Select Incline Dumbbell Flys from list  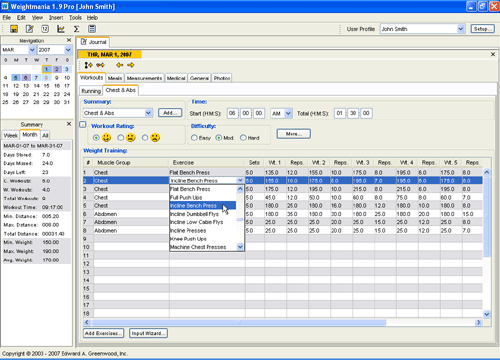tap(203, 214)
